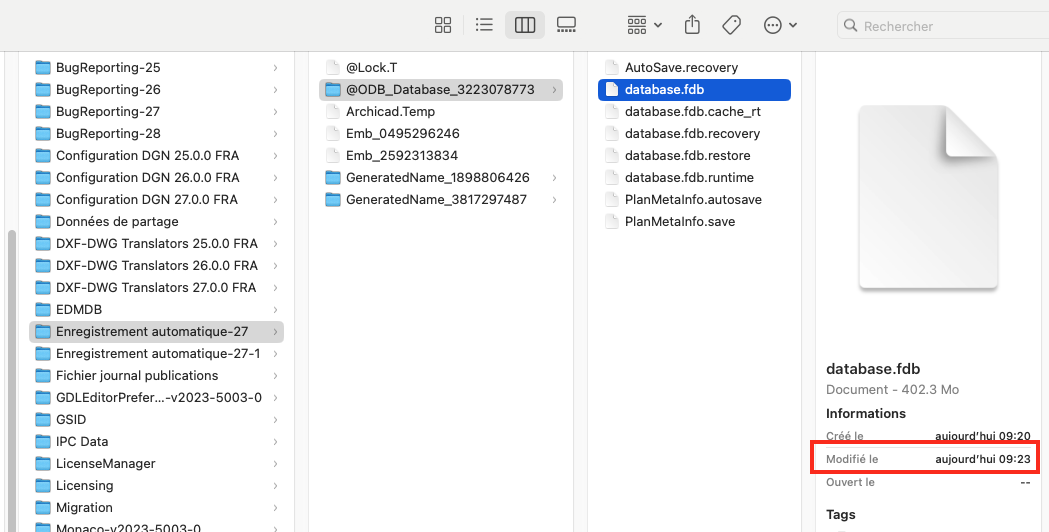Click the Share icon in toolbar
Screen dimensions: 1049x532
point(692,25)
